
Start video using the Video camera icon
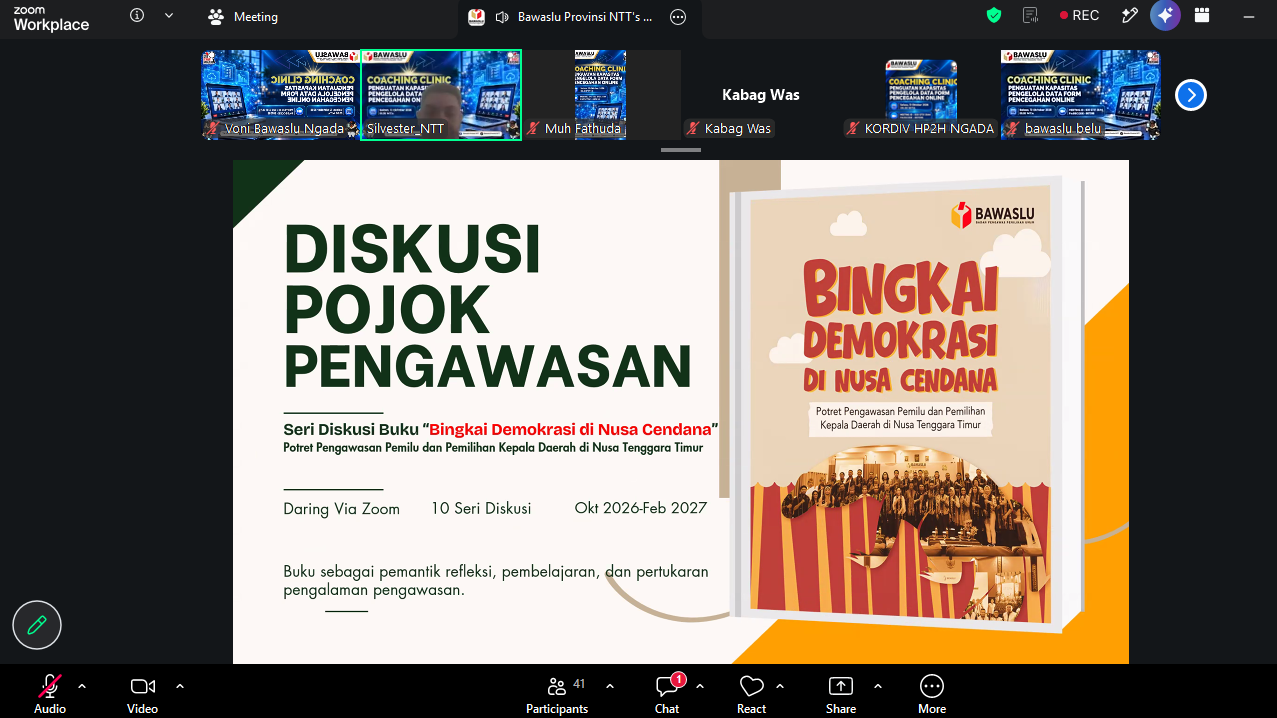(142, 686)
